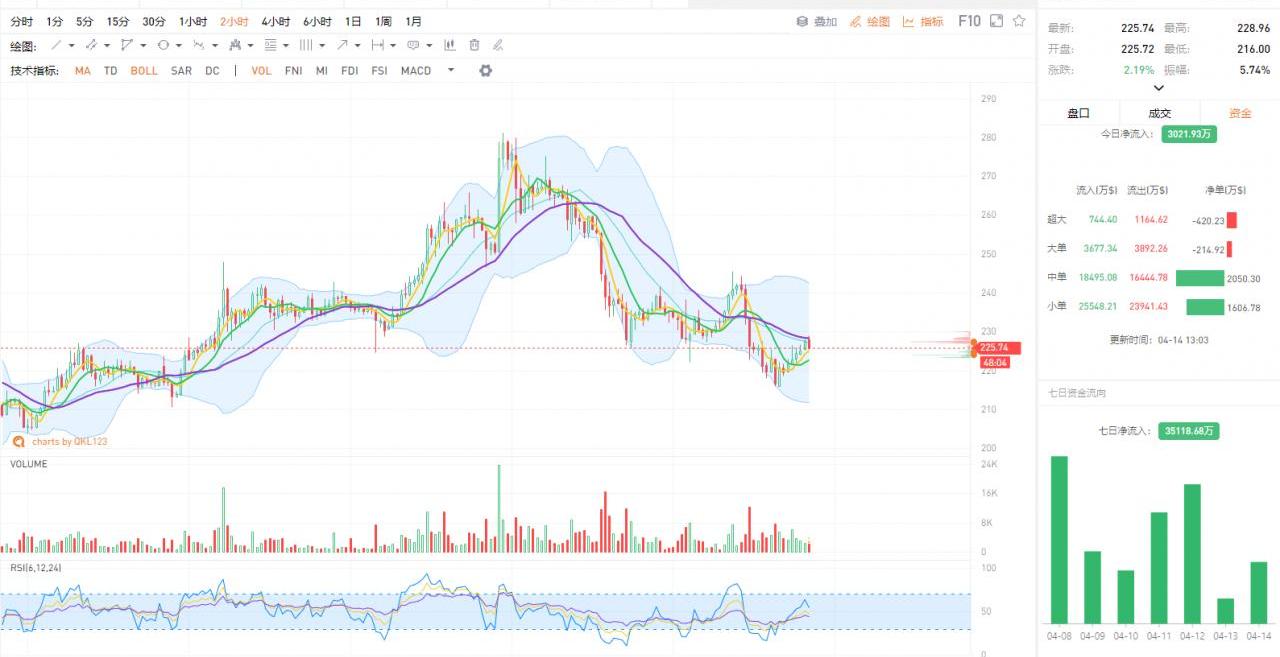The width and height of the screenshot is (1280, 657).
Task: Toggle the MA indicator
Action: [82, 71]
